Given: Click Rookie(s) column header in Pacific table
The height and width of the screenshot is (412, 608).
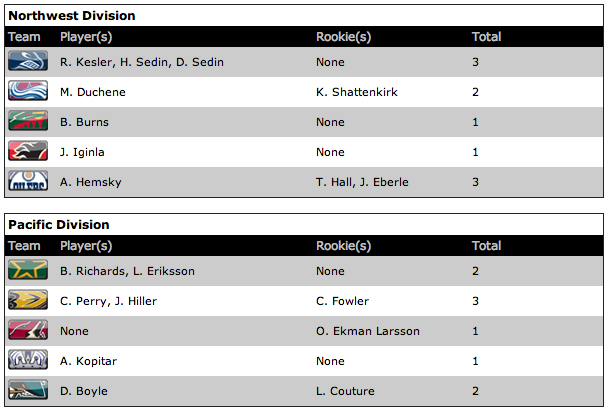Looking at the screenshot, I should click(343, 246).
